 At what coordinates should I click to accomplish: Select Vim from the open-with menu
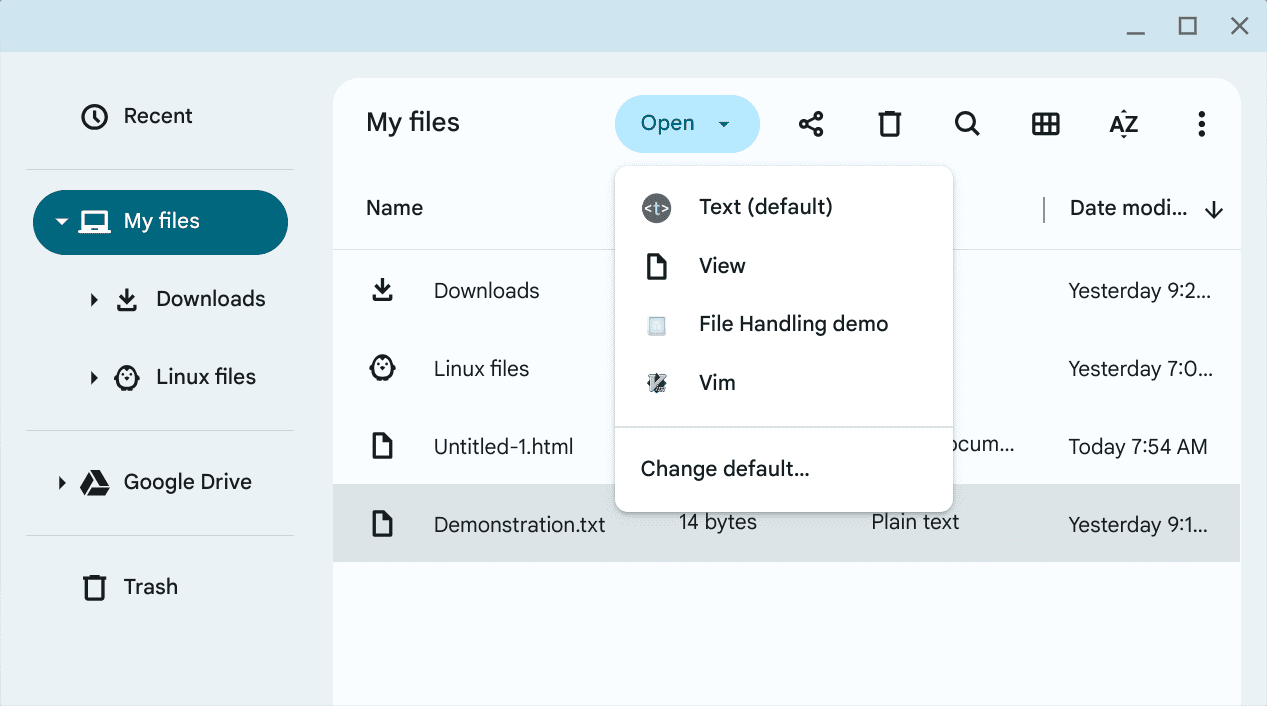coord(717,382)
